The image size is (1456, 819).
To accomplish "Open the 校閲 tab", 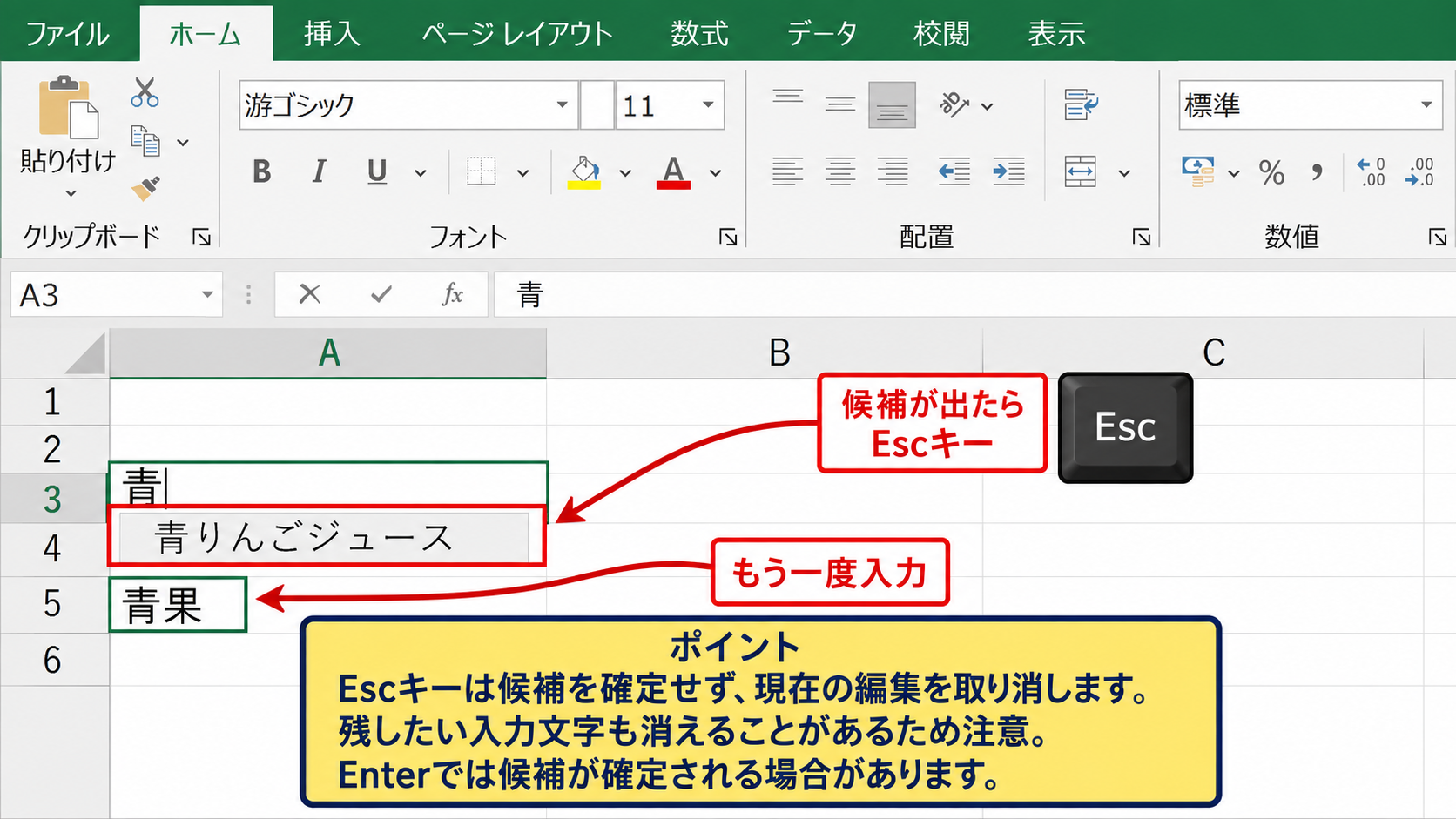I will pos(941,33).
